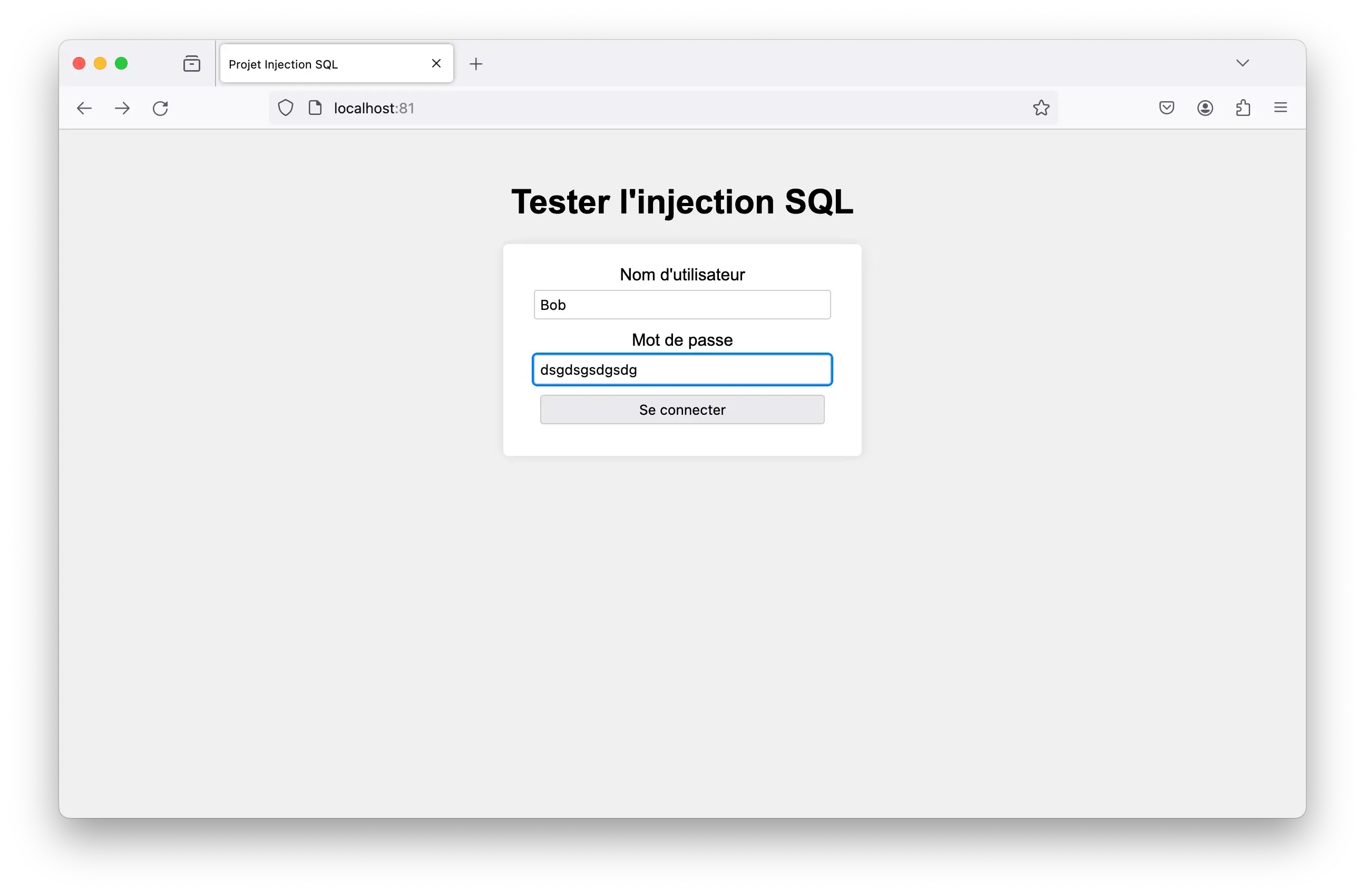This screenshot has width=1365, height=896.
Task: Open Firefox View recent browsing icon
Action: pyautogui.click(x=191, y=63)
